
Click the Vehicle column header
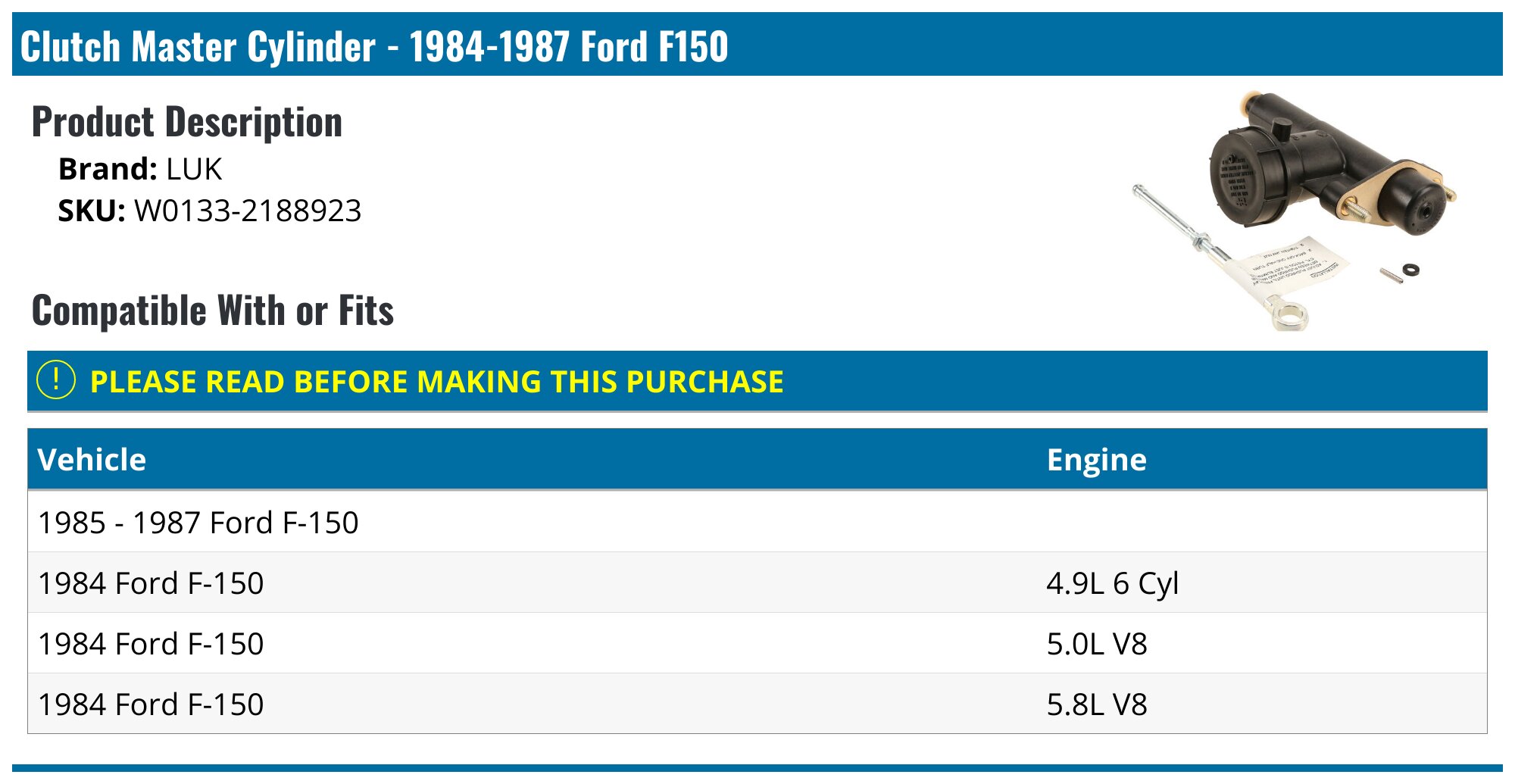[x=92, y=460]
